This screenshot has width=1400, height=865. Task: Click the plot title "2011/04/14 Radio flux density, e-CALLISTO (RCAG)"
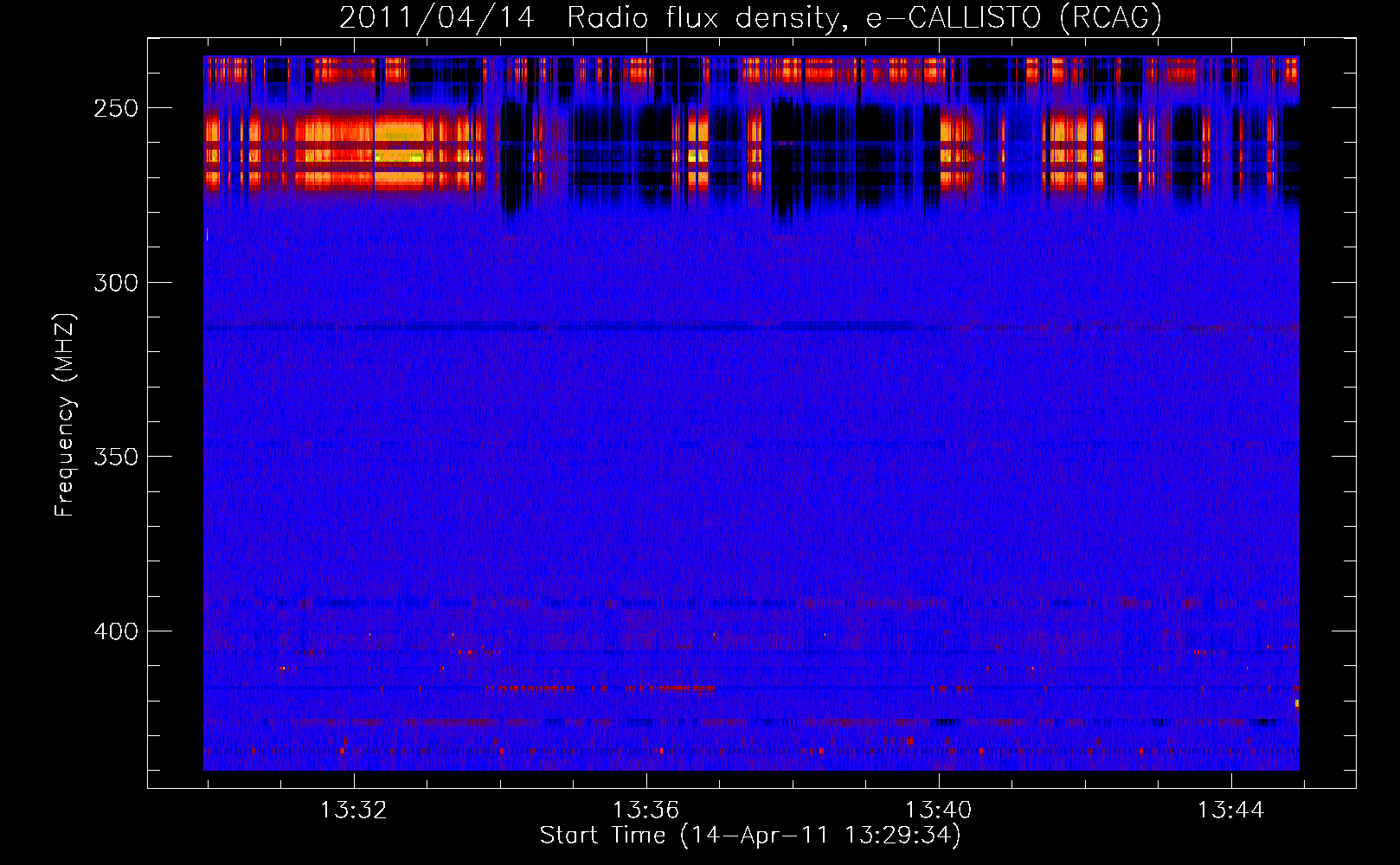750,17
